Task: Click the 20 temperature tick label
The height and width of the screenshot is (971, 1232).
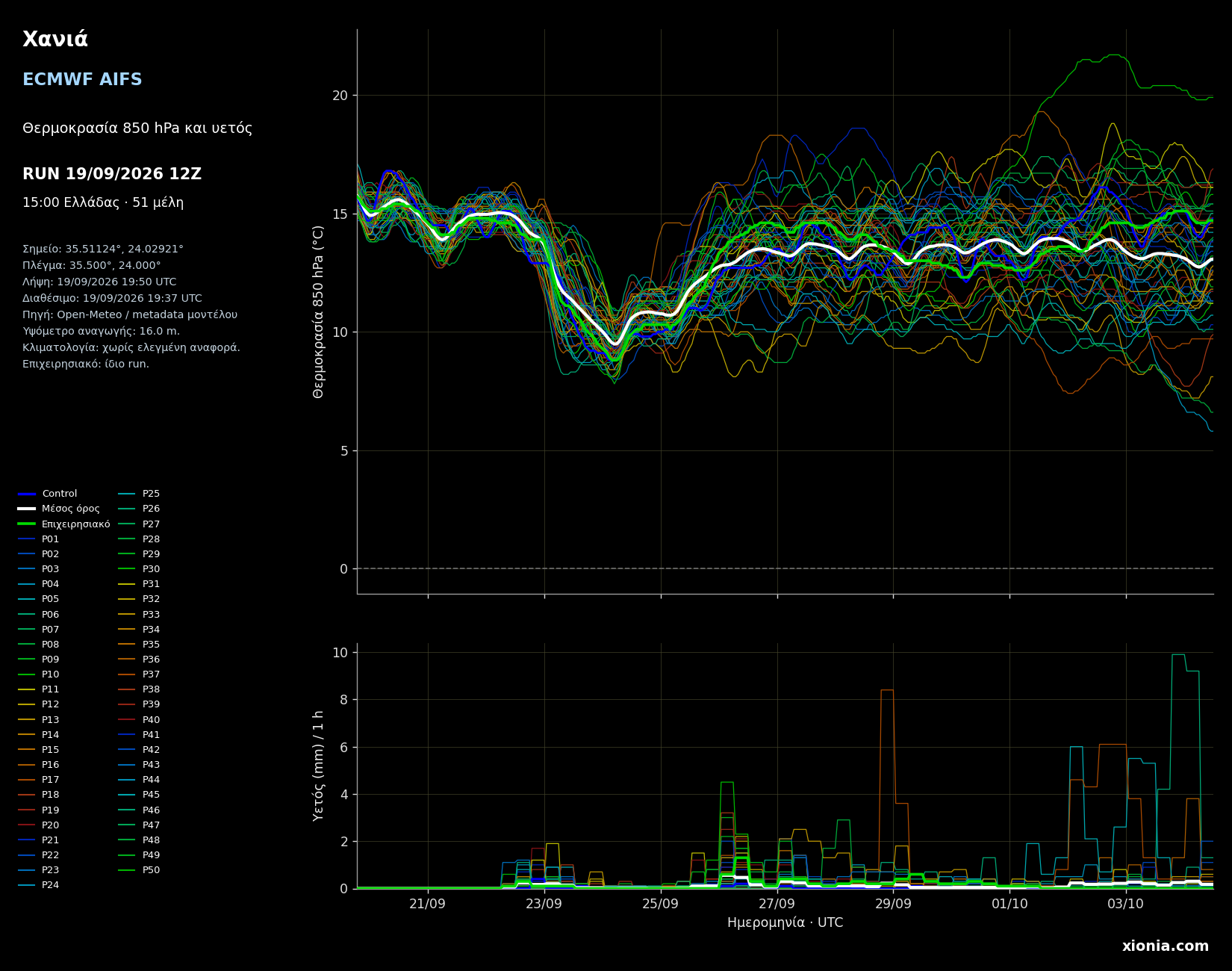Action: coord(340,96)
